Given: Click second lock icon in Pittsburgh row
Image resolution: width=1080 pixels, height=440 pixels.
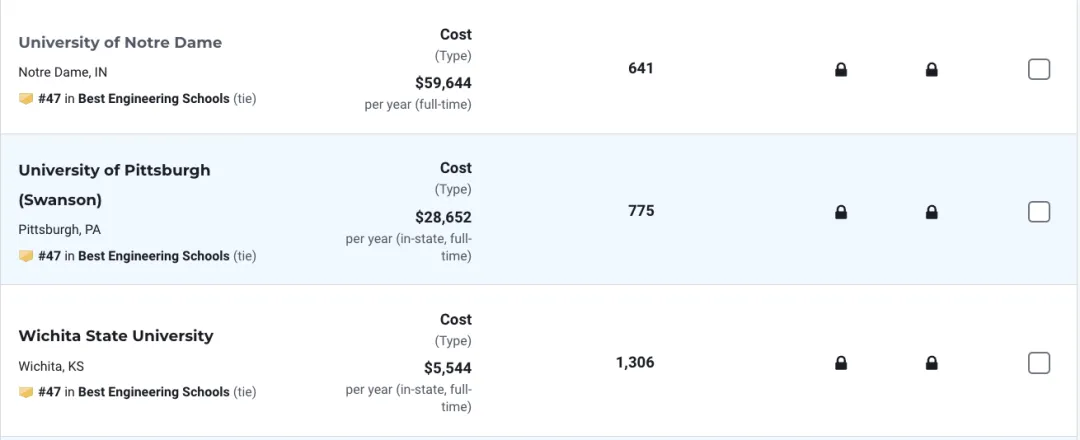Looking at the screenshot, I should 931,212.
